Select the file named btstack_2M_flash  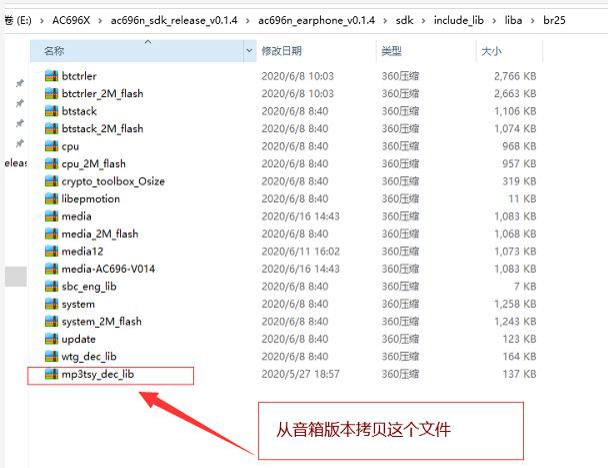click(102, 129)
